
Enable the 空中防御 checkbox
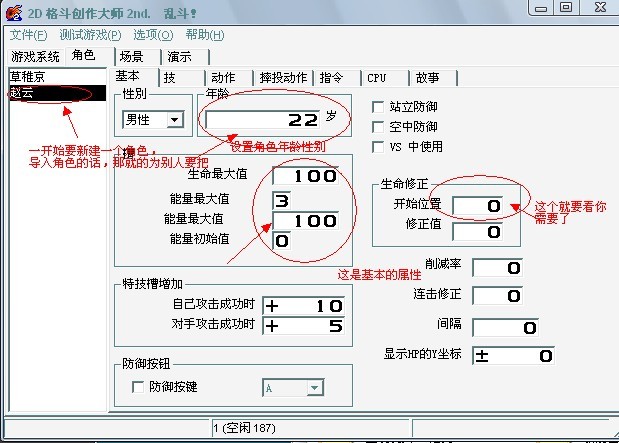[x=378, y=127]
